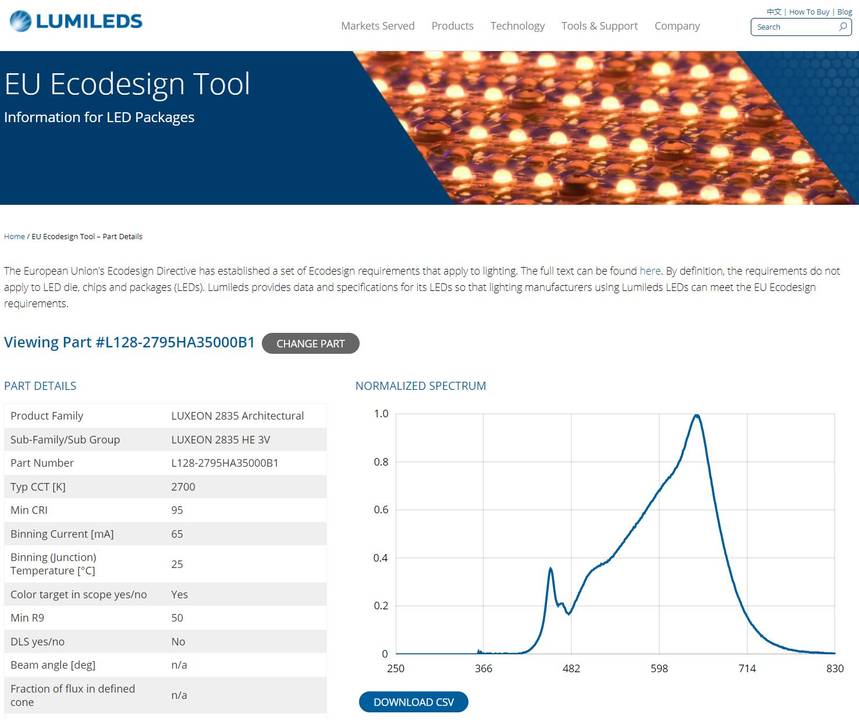Open the How To Buy link
The image size is (859, 720).
tap(809, 12)
